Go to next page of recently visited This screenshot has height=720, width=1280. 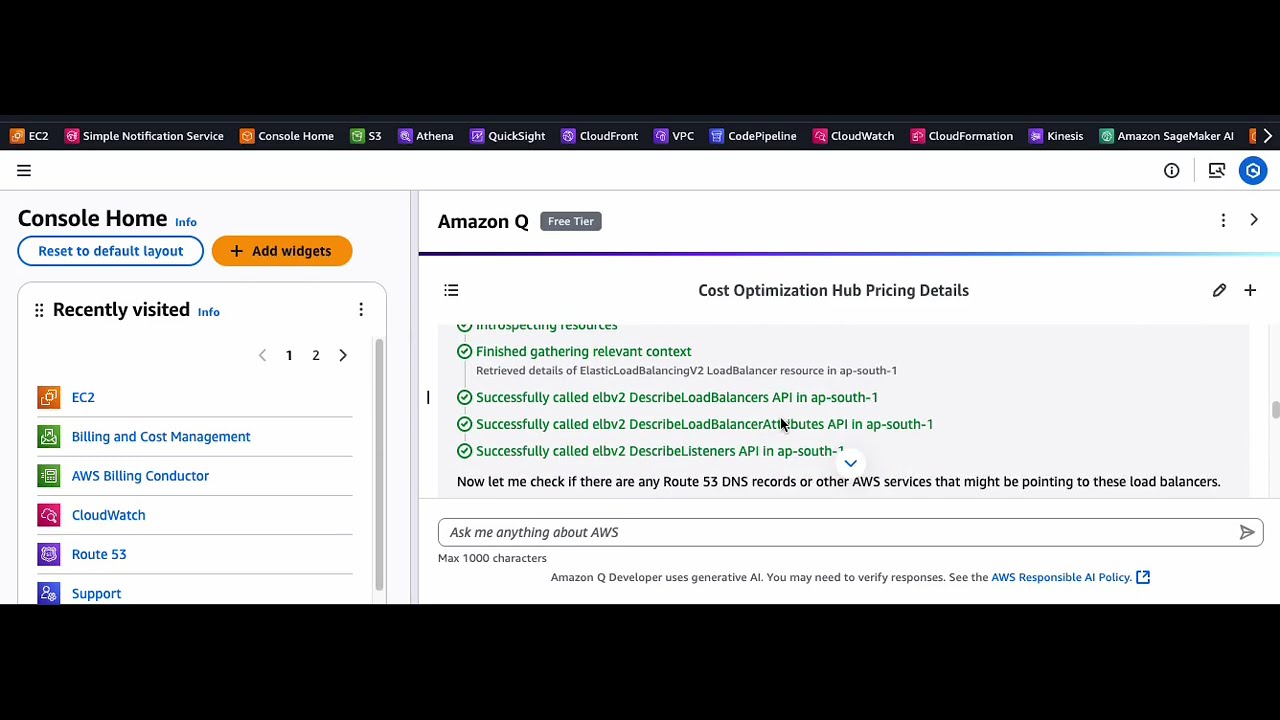343,355
